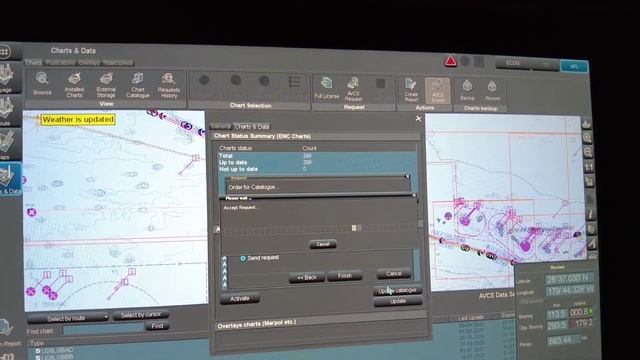This screenshot has height=360, width=640.
Task: Click the Finish button
Action: (344, 276)
